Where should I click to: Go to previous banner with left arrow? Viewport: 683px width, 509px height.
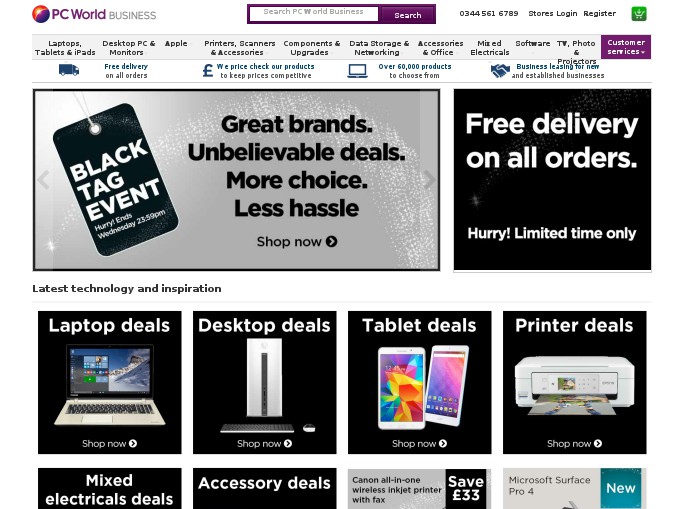click(43, 179)
